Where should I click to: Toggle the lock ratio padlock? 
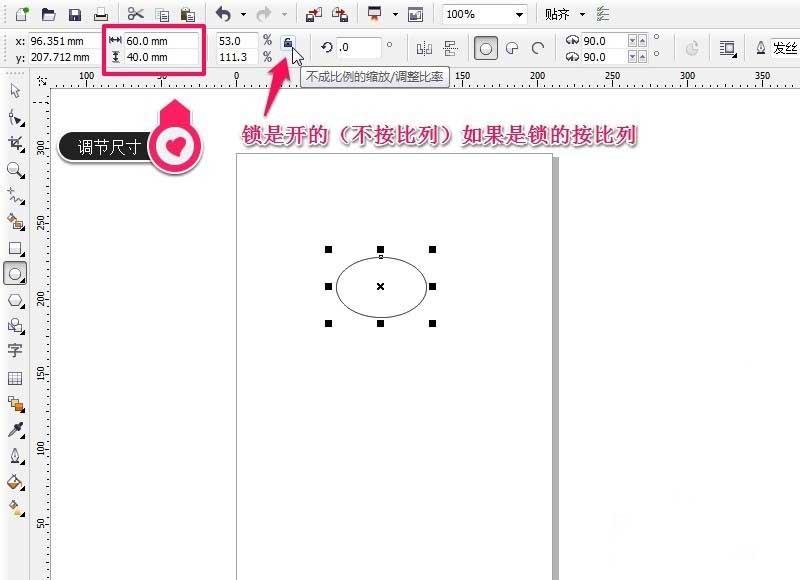click(288, 43)
